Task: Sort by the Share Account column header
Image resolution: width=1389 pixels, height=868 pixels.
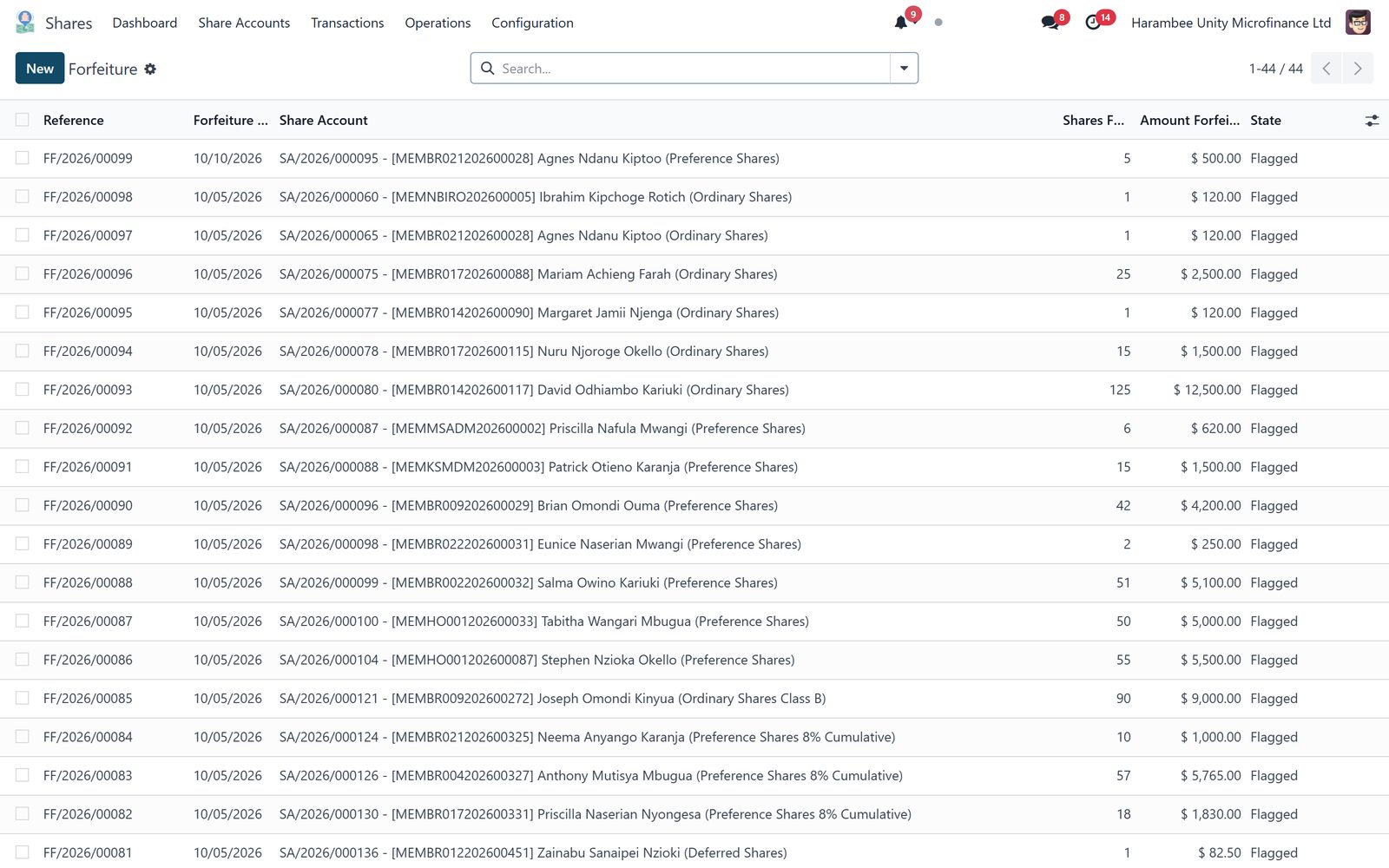Action: tap(324, 121)
